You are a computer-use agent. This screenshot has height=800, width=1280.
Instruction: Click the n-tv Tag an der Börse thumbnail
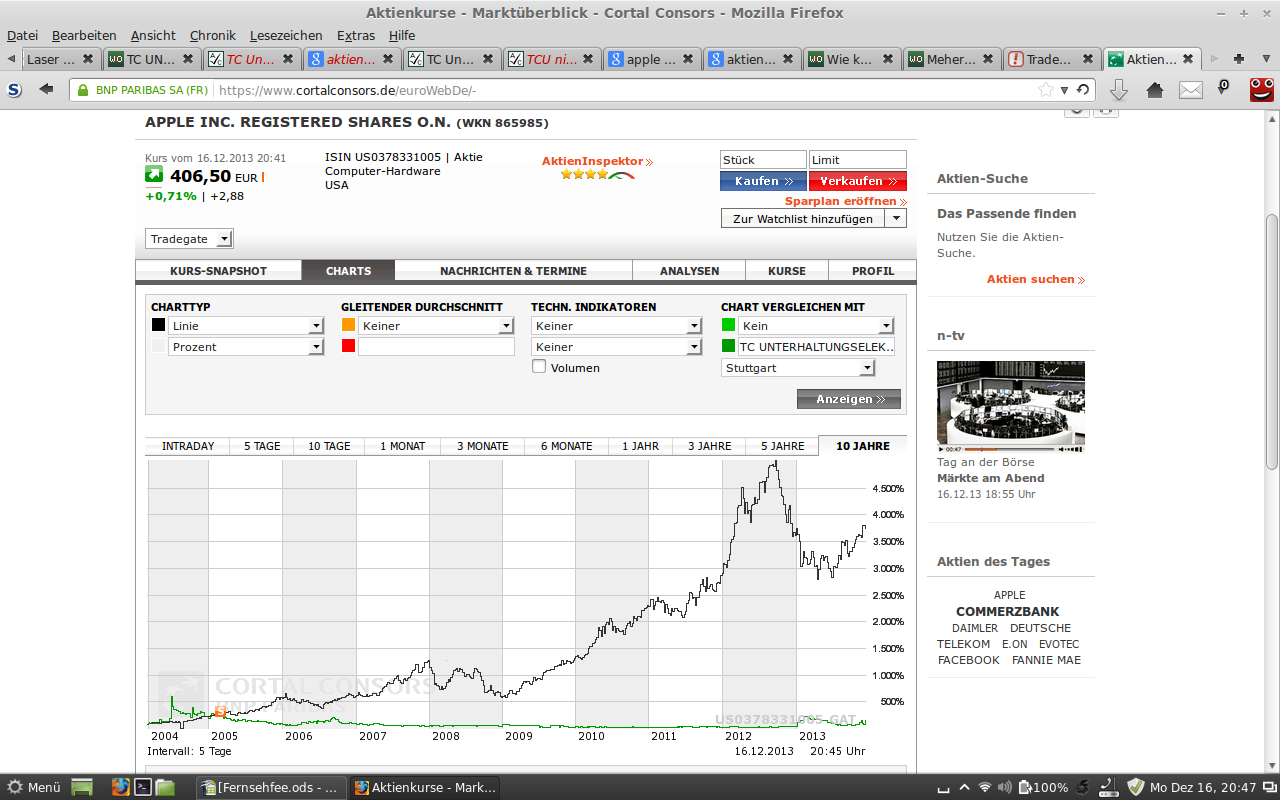[x=1010, y=404]
